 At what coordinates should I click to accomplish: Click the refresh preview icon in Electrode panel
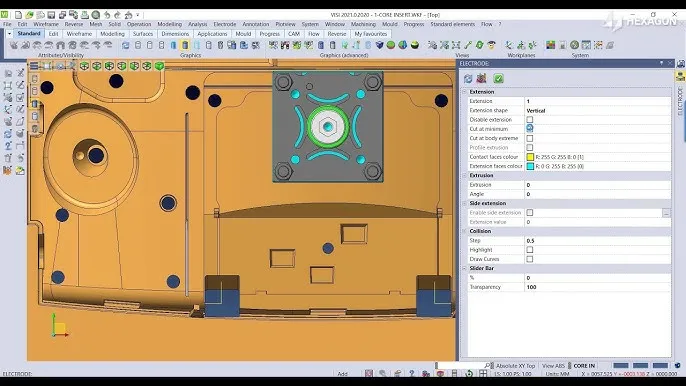click(468, 78)
